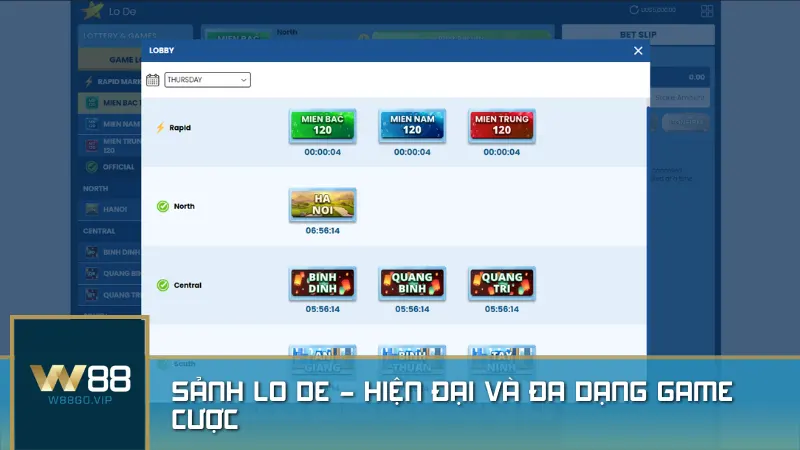This screenshot has height=450, width=800.
Task: Select MIEN NAM in the sidebar
Action: click(x=110, y=124)
